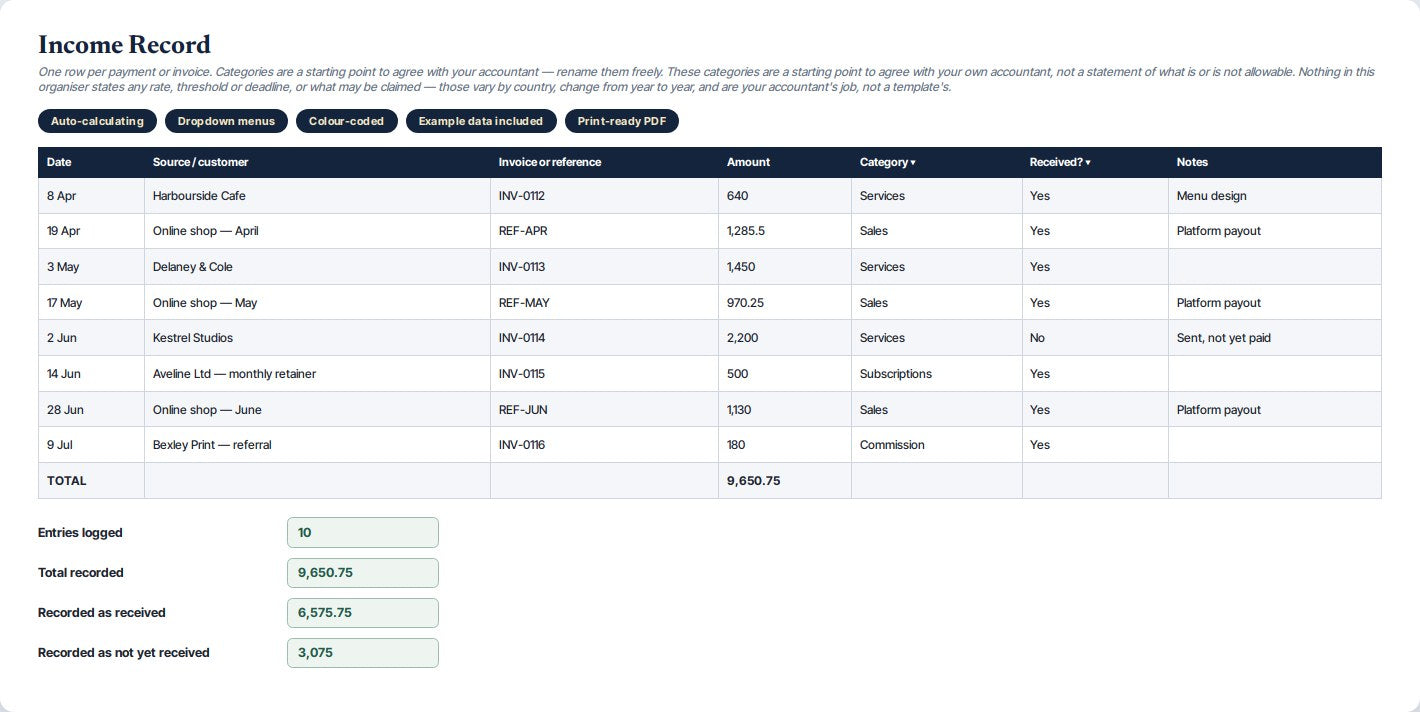The height and width of the screenshot is (712, 1420).
Task: Select the REF-JUN reference cell
Action: pyautogui.click(x=604, y=410)
